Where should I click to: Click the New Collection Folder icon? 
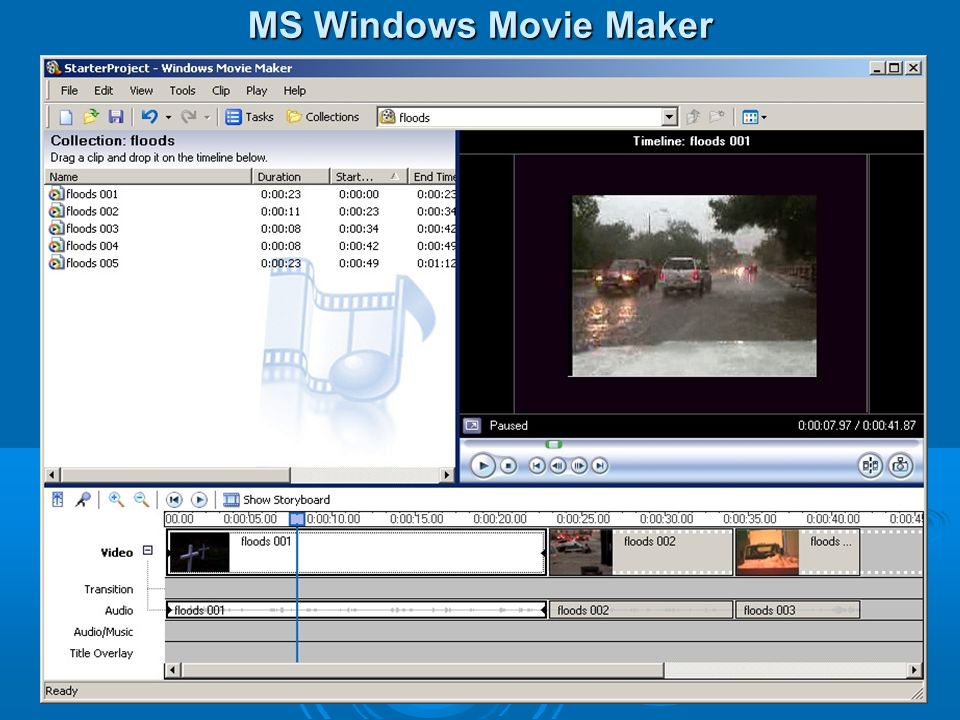tap(716, 116)
